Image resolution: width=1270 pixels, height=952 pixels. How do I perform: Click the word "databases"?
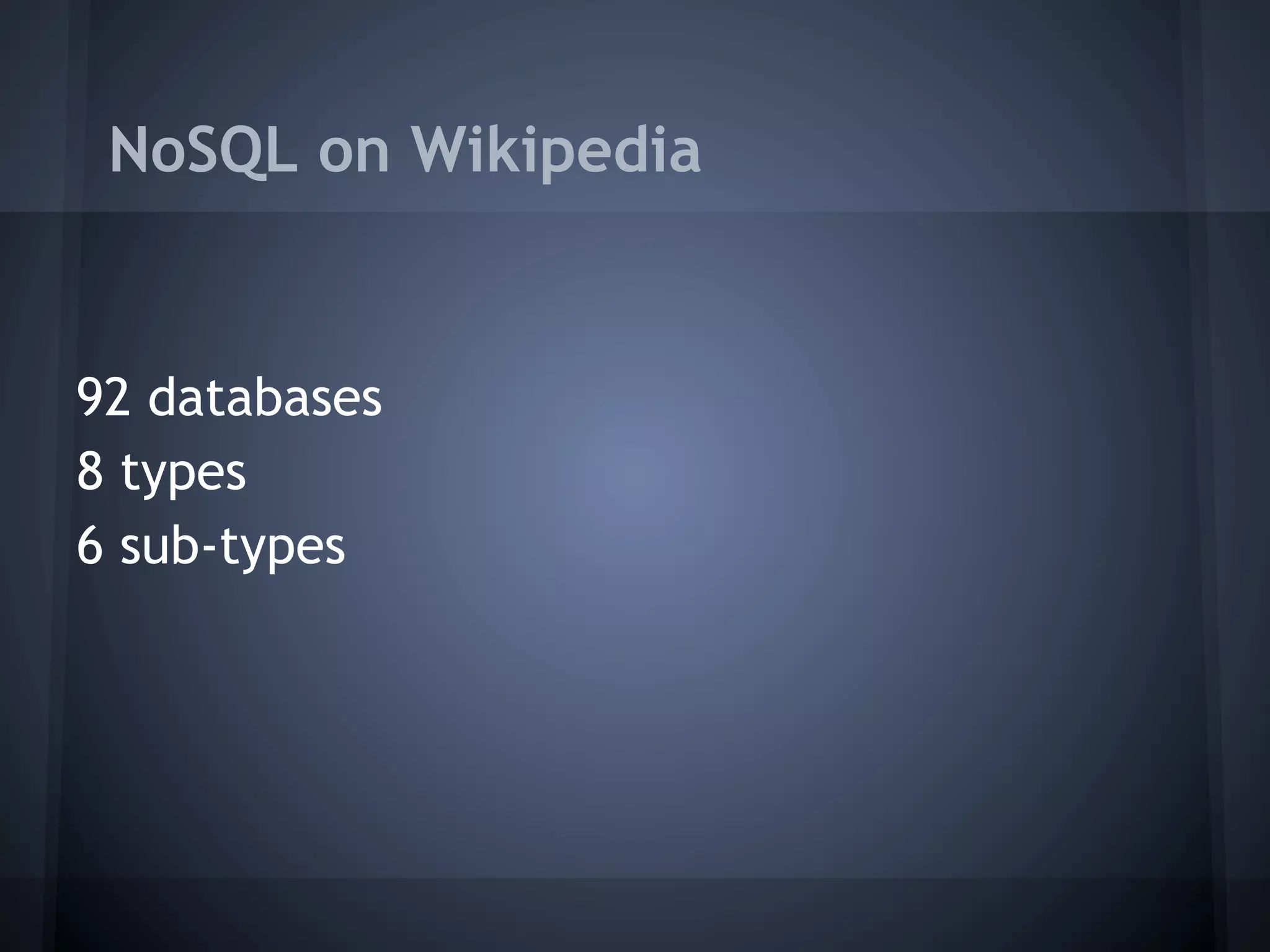coord(265,397)
